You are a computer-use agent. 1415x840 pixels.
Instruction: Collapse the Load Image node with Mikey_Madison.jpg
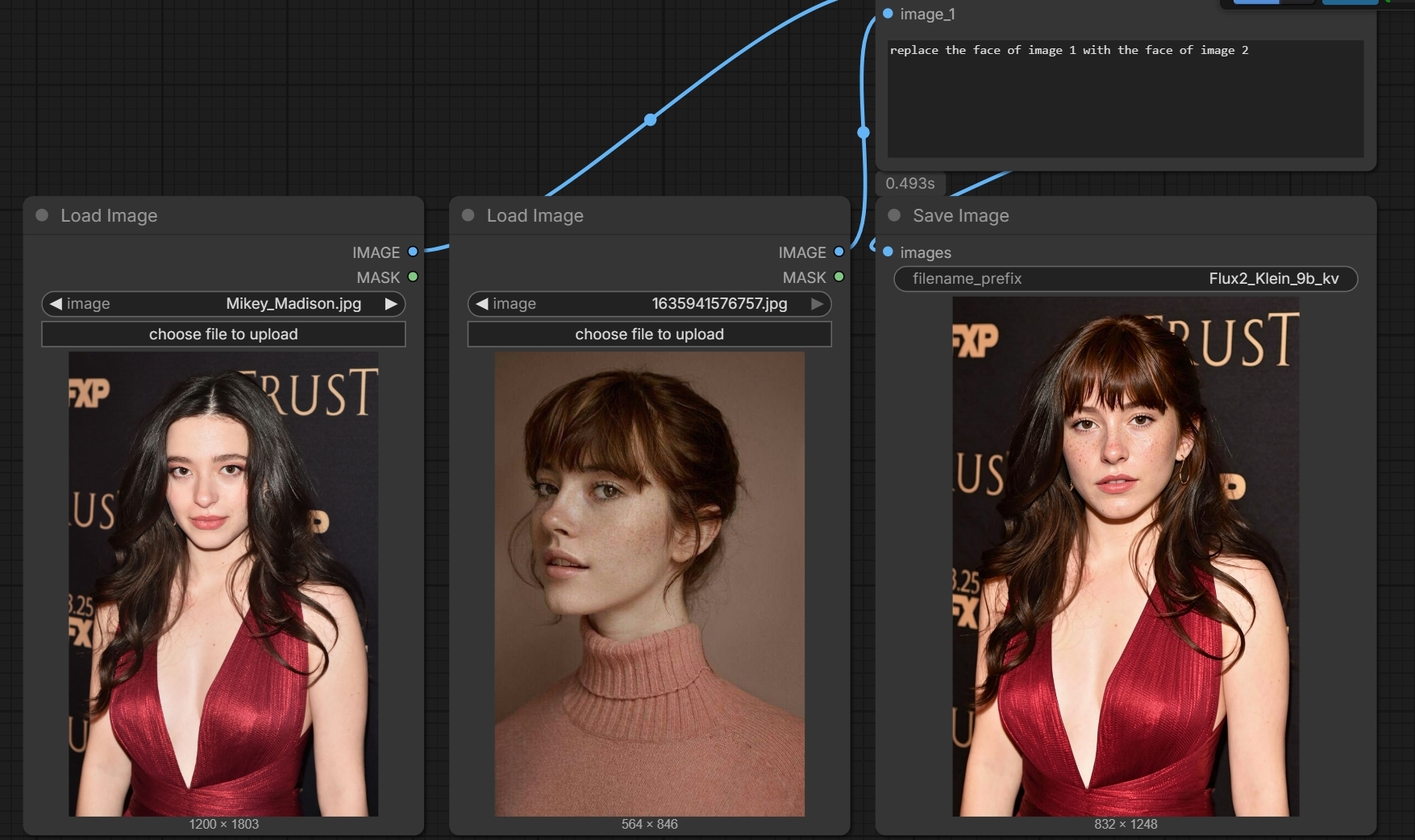point(43,215)
